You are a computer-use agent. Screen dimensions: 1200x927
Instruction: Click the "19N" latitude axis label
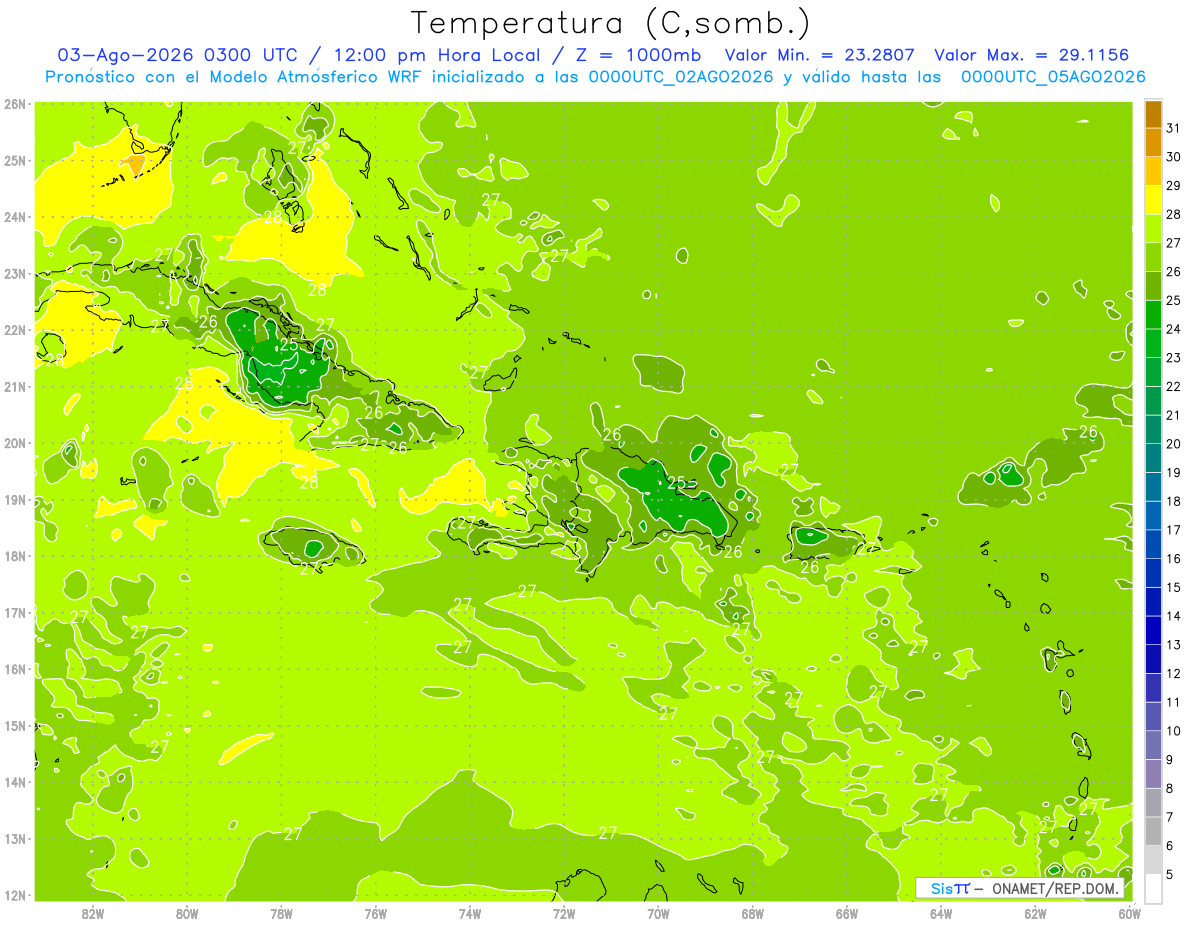(15, 499)
